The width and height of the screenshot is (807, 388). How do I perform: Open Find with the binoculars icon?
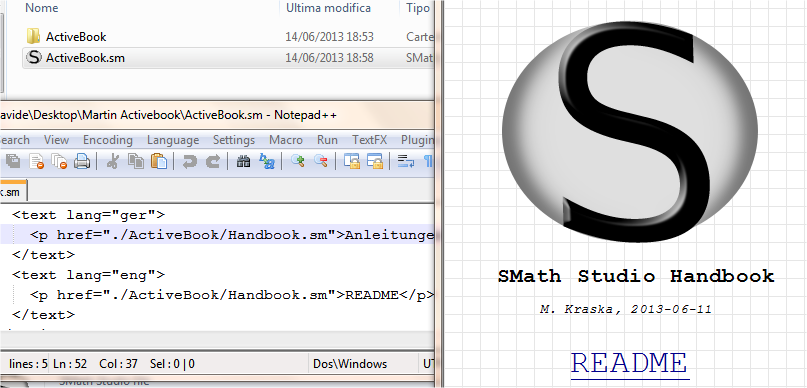coord(243,162)
